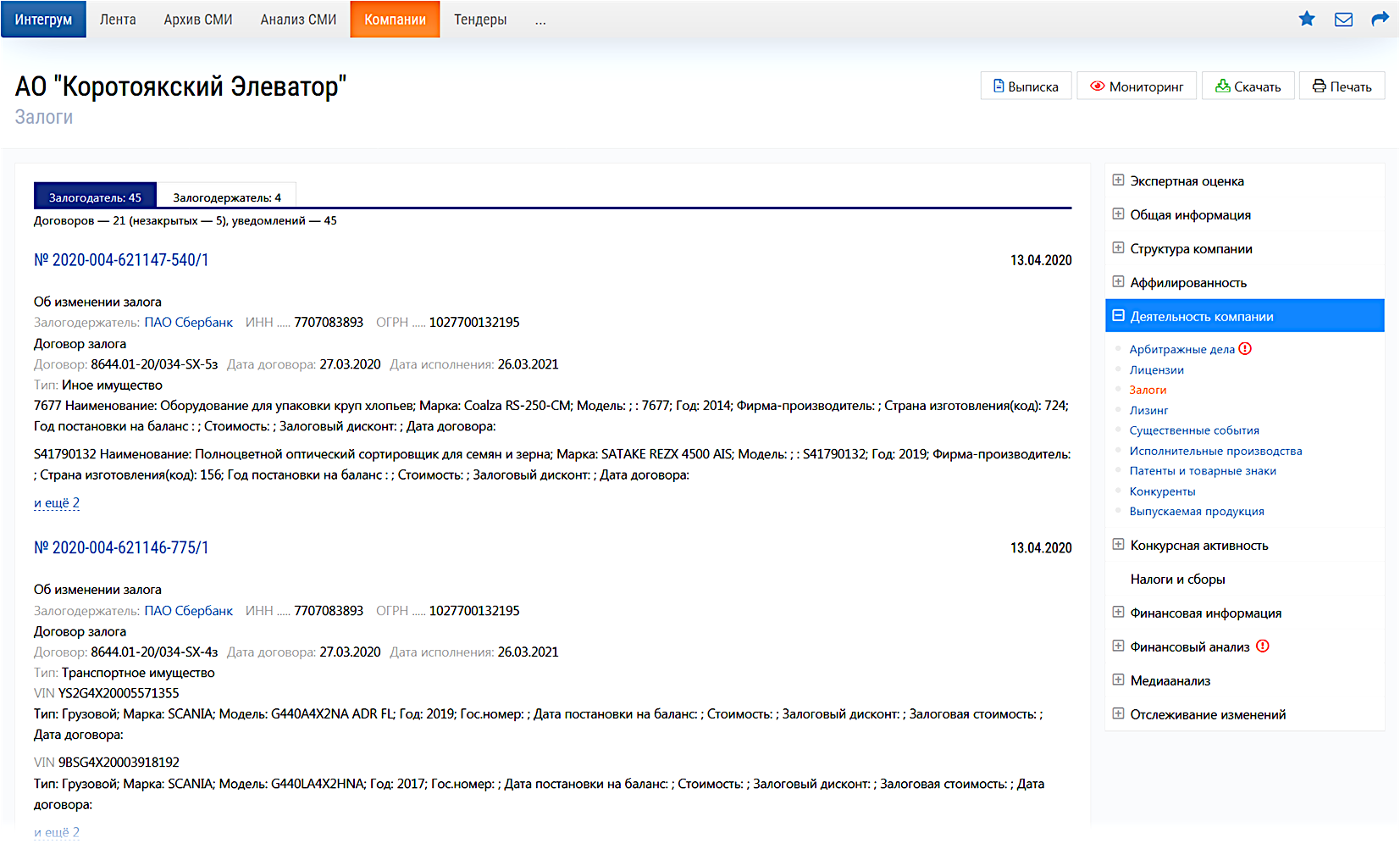This screenshot has height=860, width=1400.
Task: Download via the Скачать button
Action: [1248, 86]
